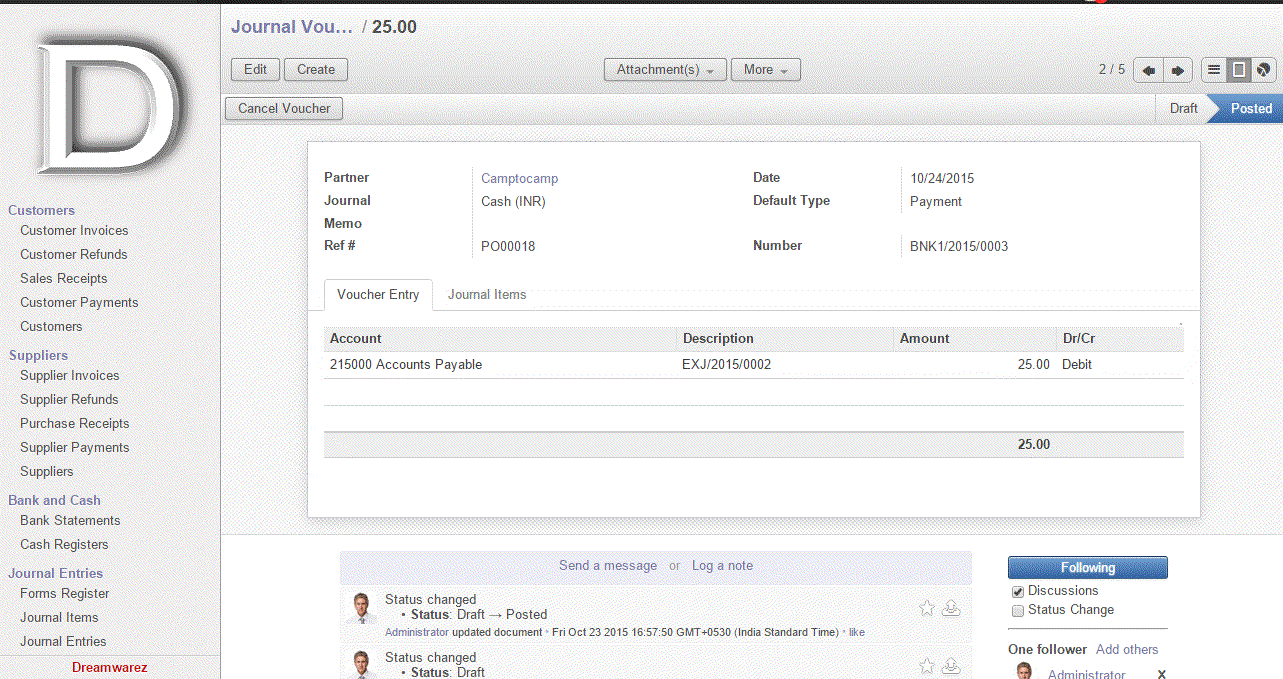Click the Posted stage in the status bar
The height and width of the screenshot is (679, 1283).
[1251, 108]
